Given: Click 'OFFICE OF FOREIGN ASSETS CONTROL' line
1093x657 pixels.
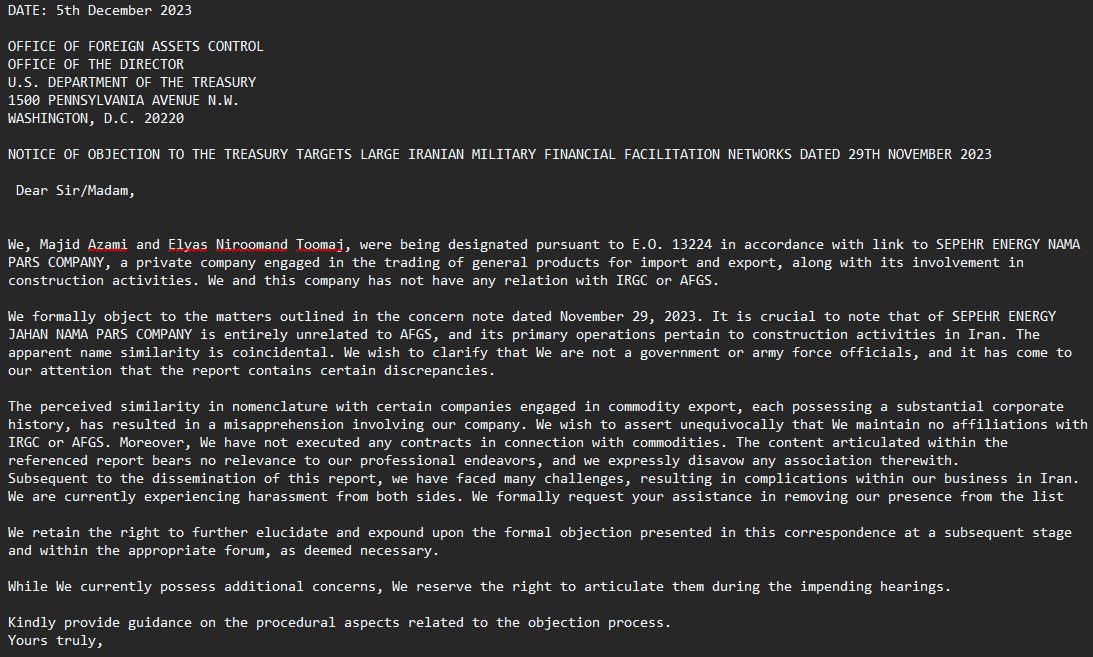Looking at the screenshot, I should pos(135,47).
